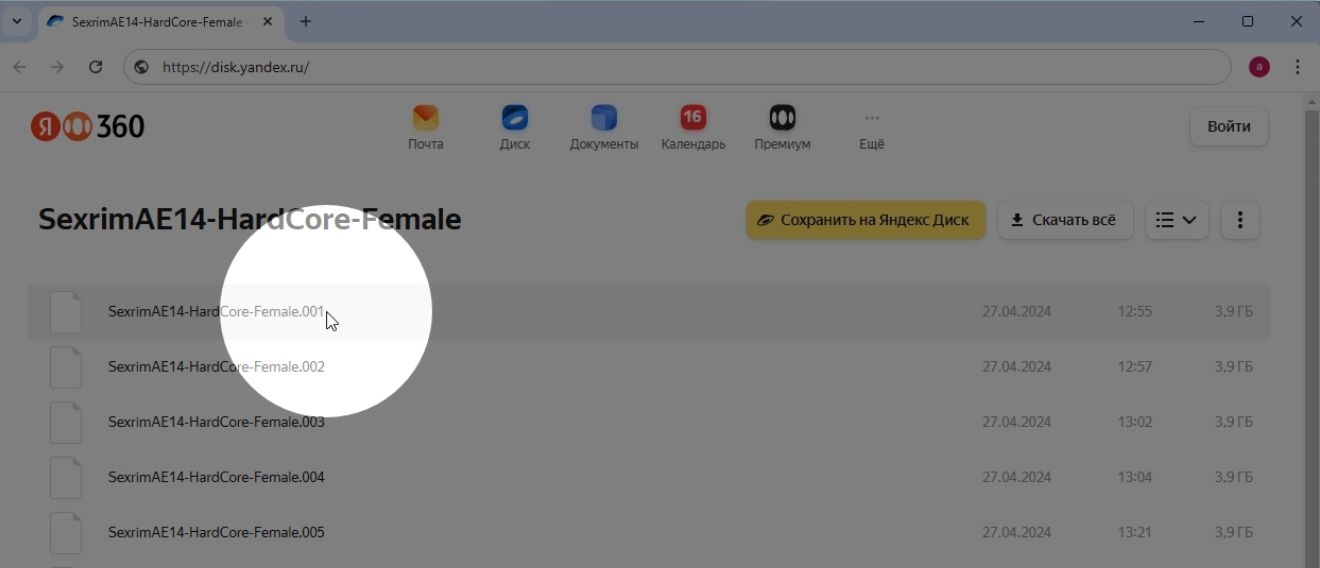
Task: Open the Почта mail icon
Action: [x=425, y=119]
